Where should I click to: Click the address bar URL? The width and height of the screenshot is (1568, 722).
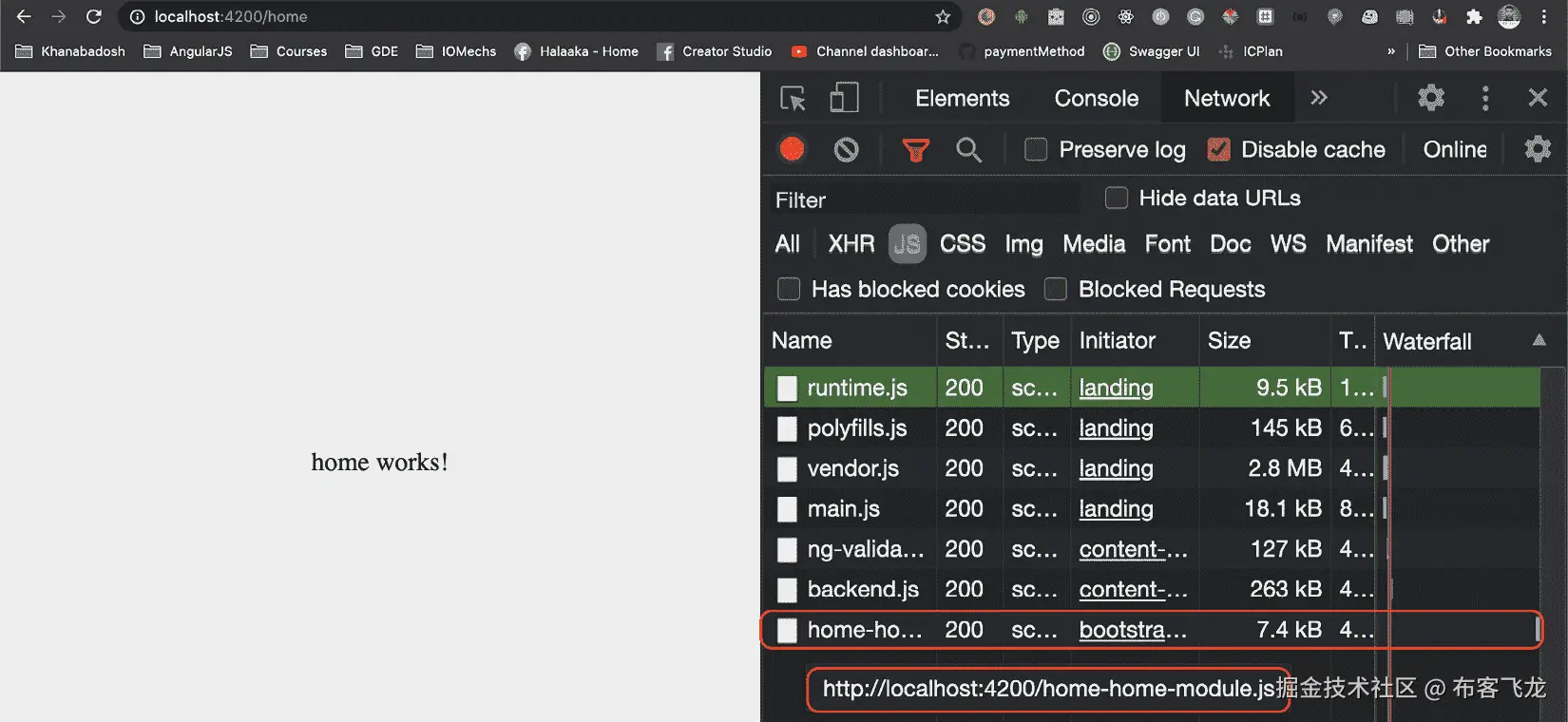(231, 17)
